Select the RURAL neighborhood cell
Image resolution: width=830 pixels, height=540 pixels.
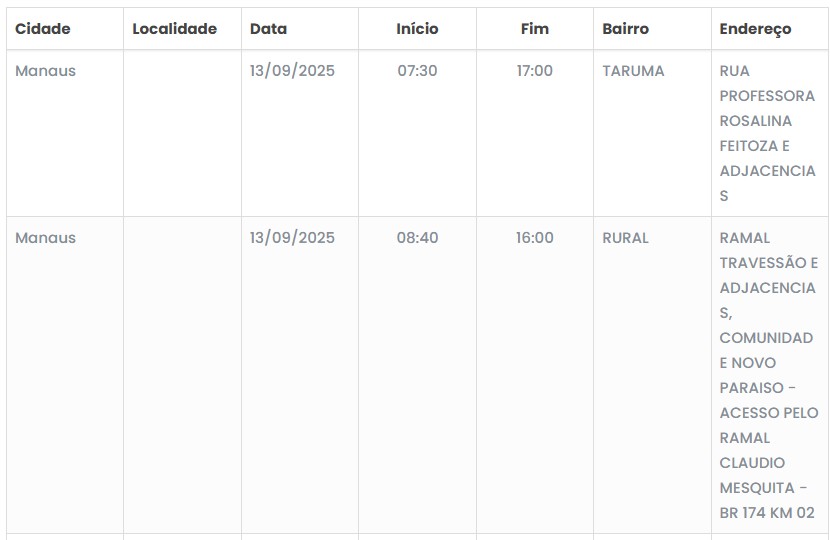[x=625, y=238]
